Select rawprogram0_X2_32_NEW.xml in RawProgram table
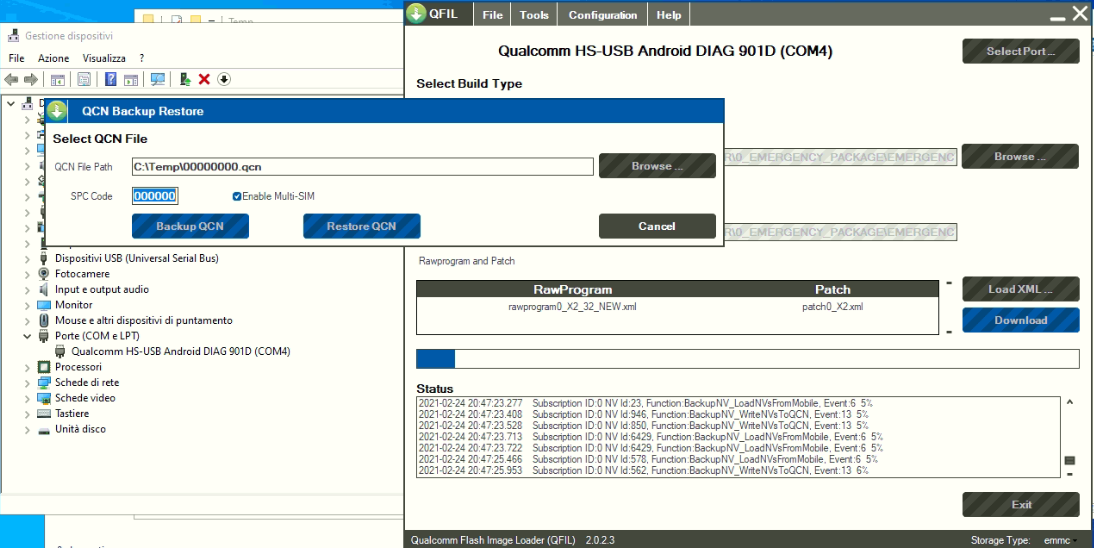Screen dimensions: 1094x548 (x=572, y=306)
